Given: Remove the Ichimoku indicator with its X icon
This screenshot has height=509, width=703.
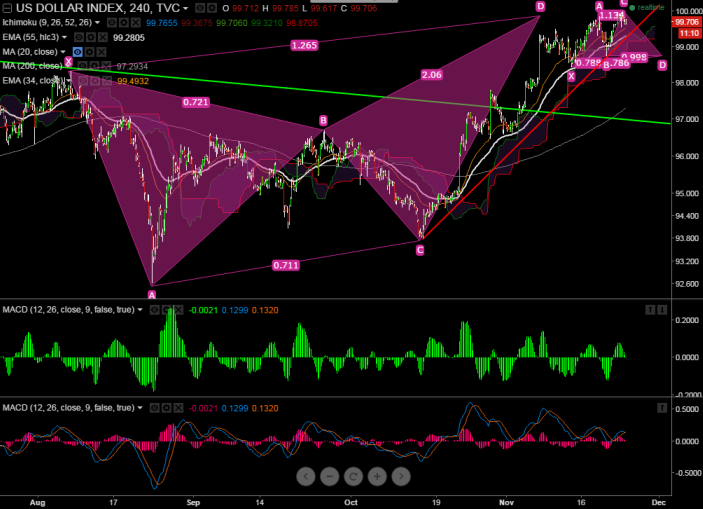Looking at the screenshot, I should [135, 22].
